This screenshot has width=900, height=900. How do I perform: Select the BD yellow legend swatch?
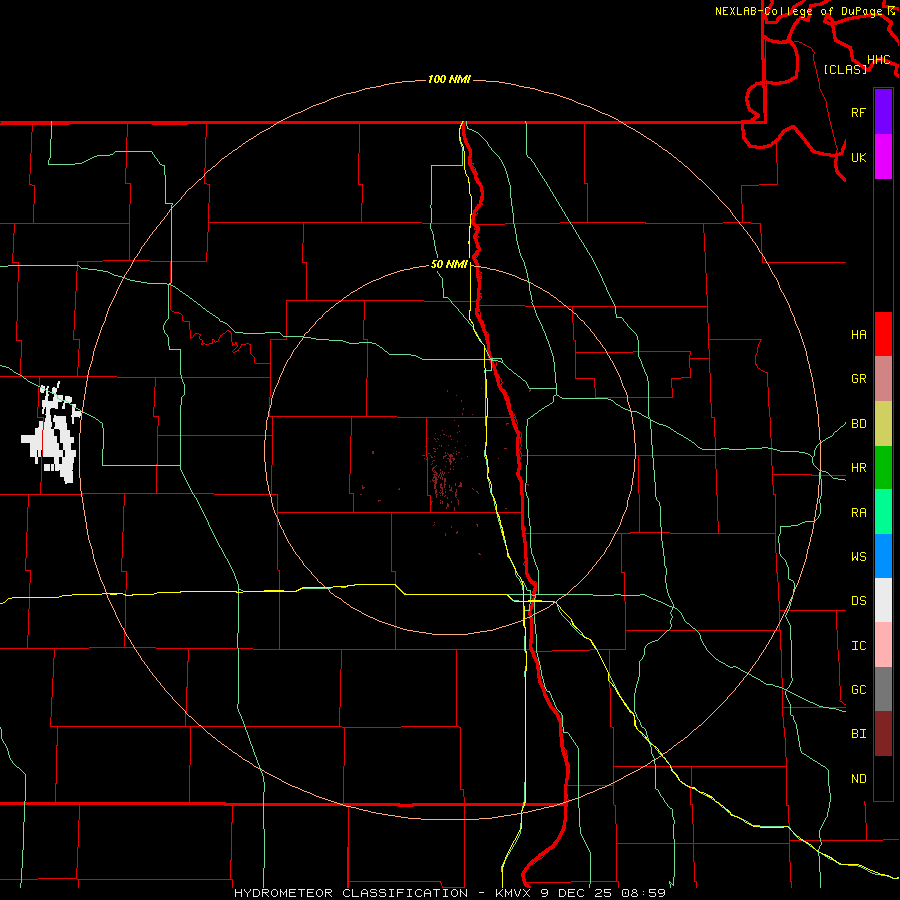tap(883, 424)
